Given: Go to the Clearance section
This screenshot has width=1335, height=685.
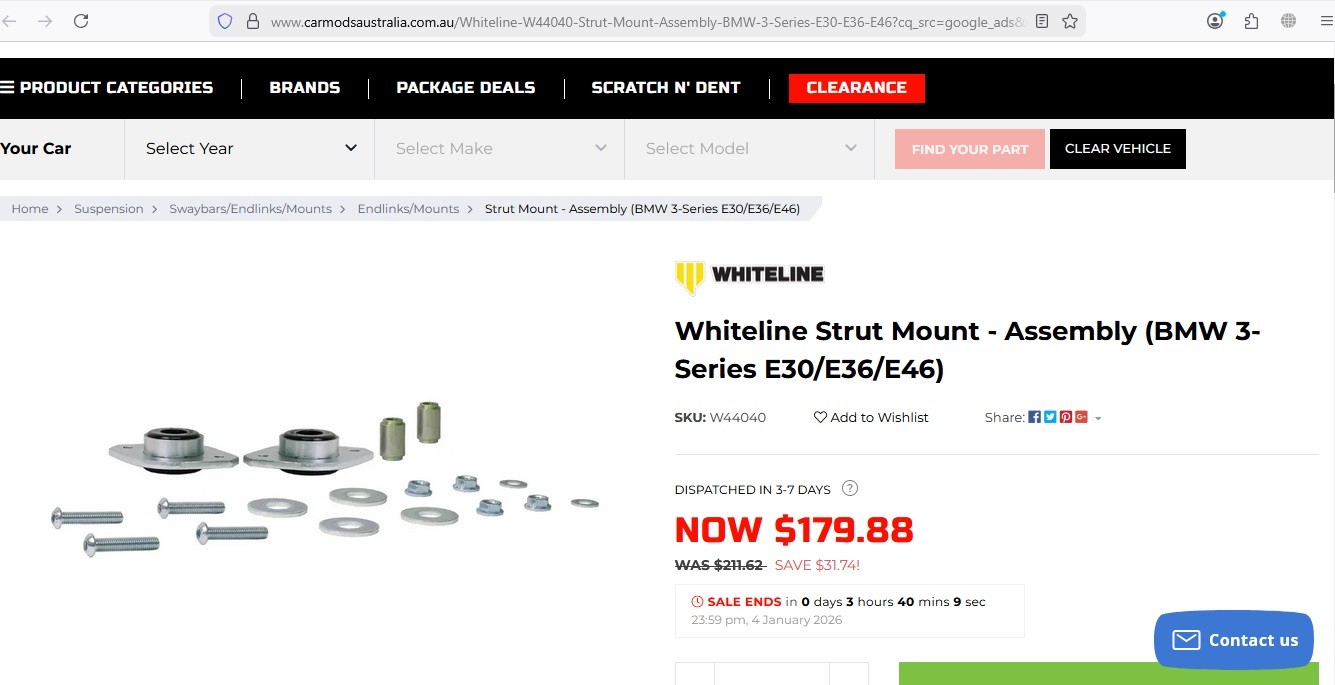Looking at the screenshot, I should click(856, 88).
